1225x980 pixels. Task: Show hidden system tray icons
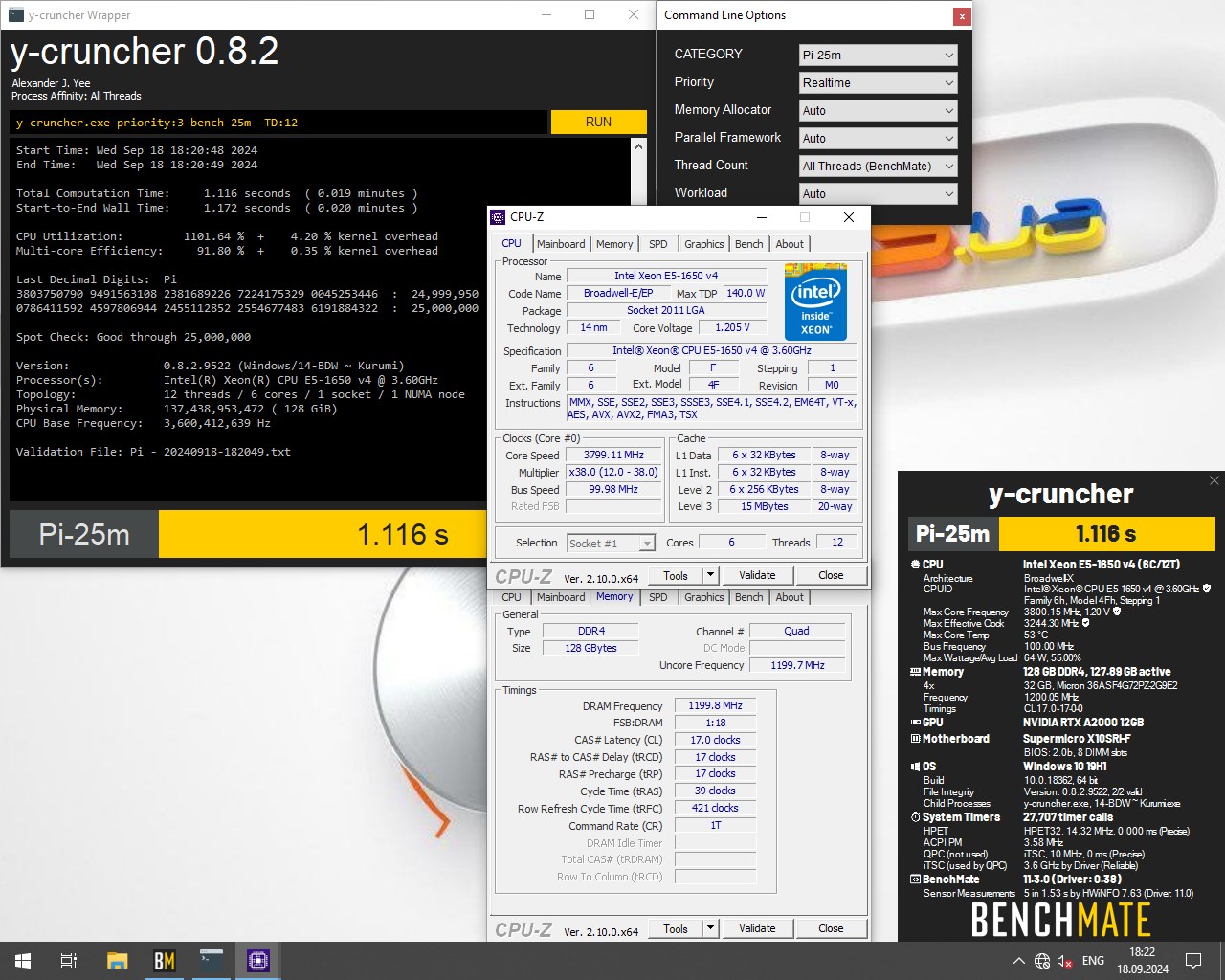coord(1018,961)
